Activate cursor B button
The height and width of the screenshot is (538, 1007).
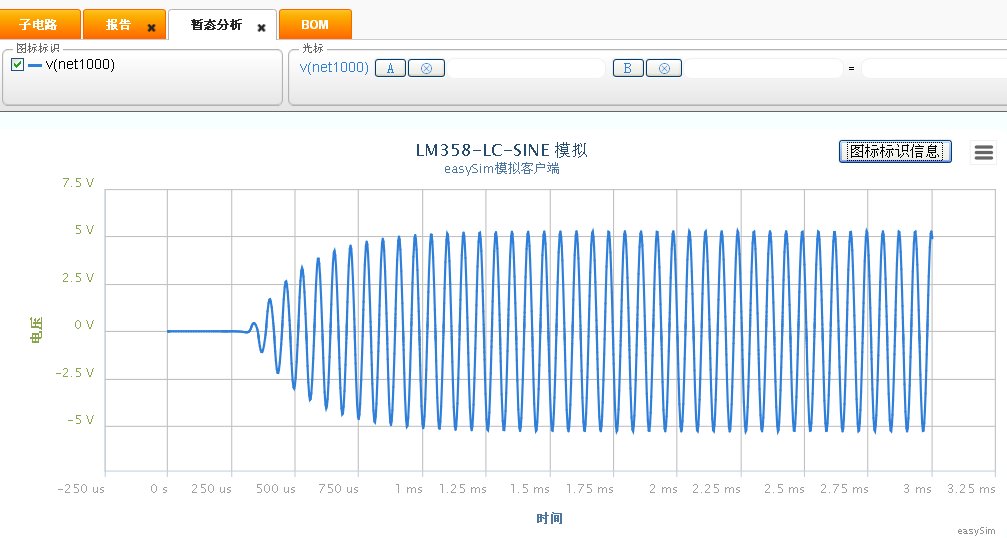coord(628,68)
